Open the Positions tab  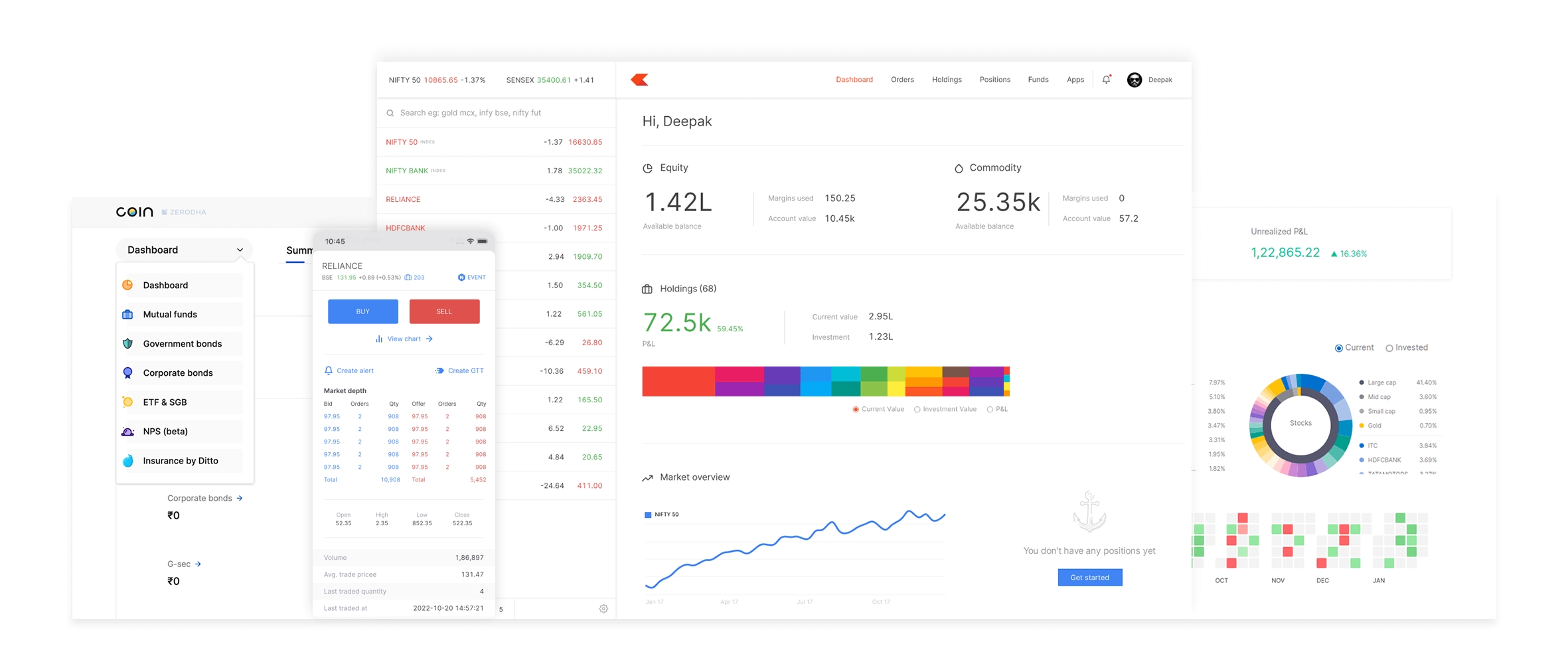(994, 80)
